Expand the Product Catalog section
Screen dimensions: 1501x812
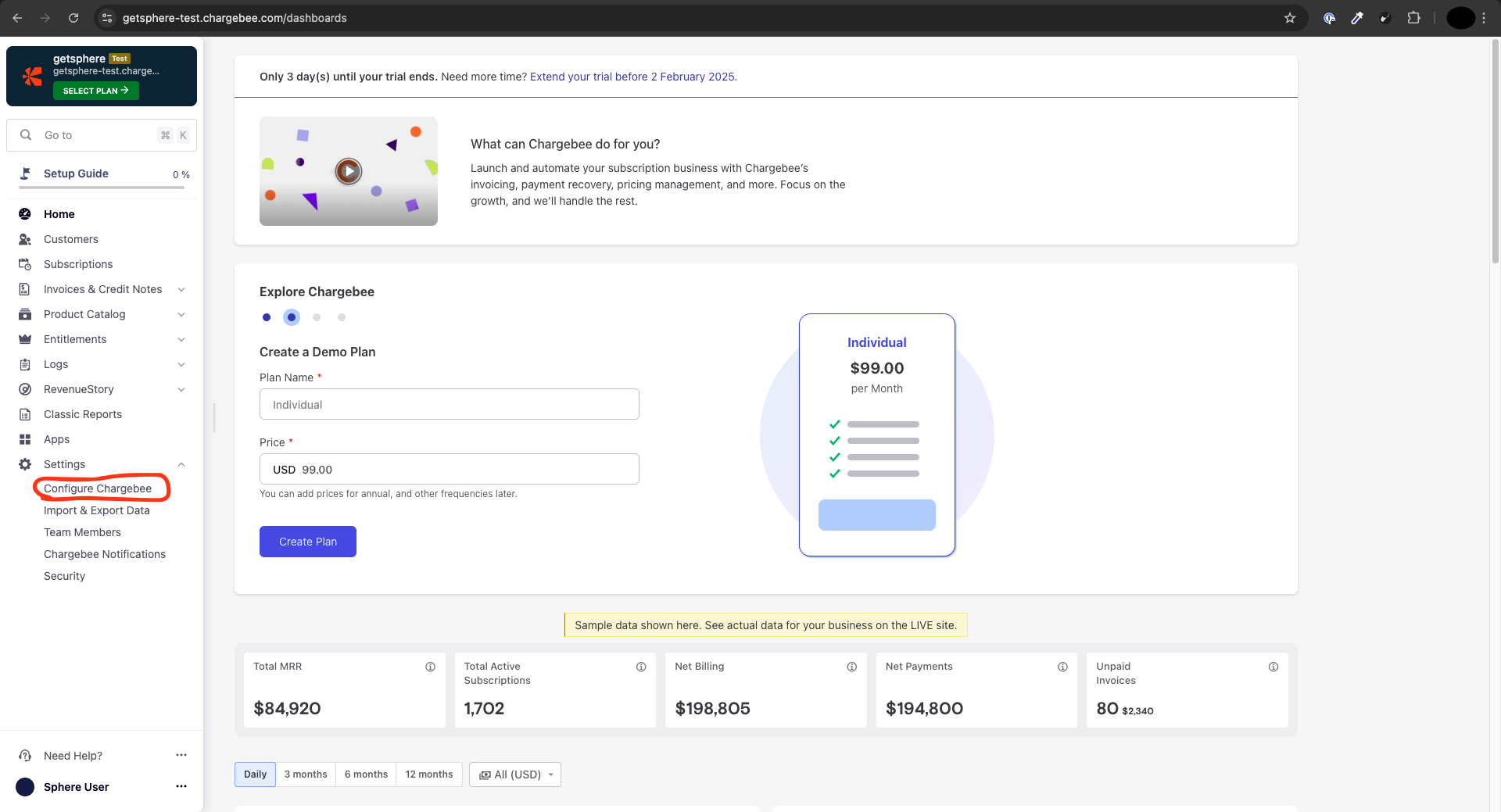pyautogui.click(x=181, y=314)
